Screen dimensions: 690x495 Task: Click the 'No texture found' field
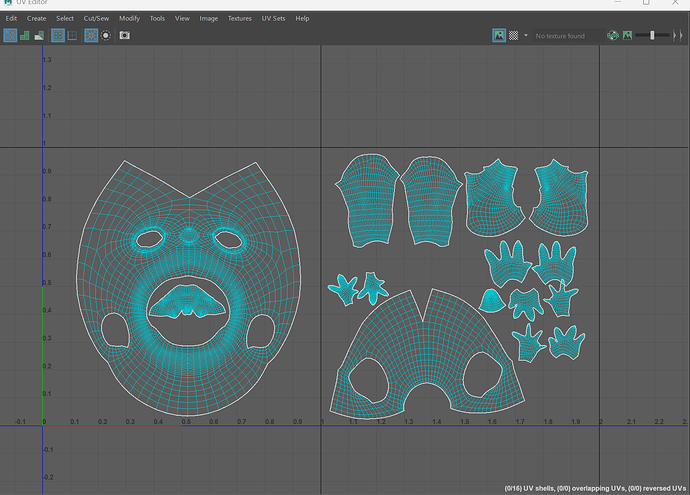[567, 36]
